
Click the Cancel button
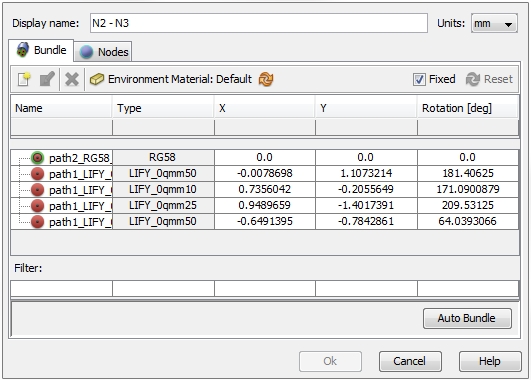tap(410, 361)
